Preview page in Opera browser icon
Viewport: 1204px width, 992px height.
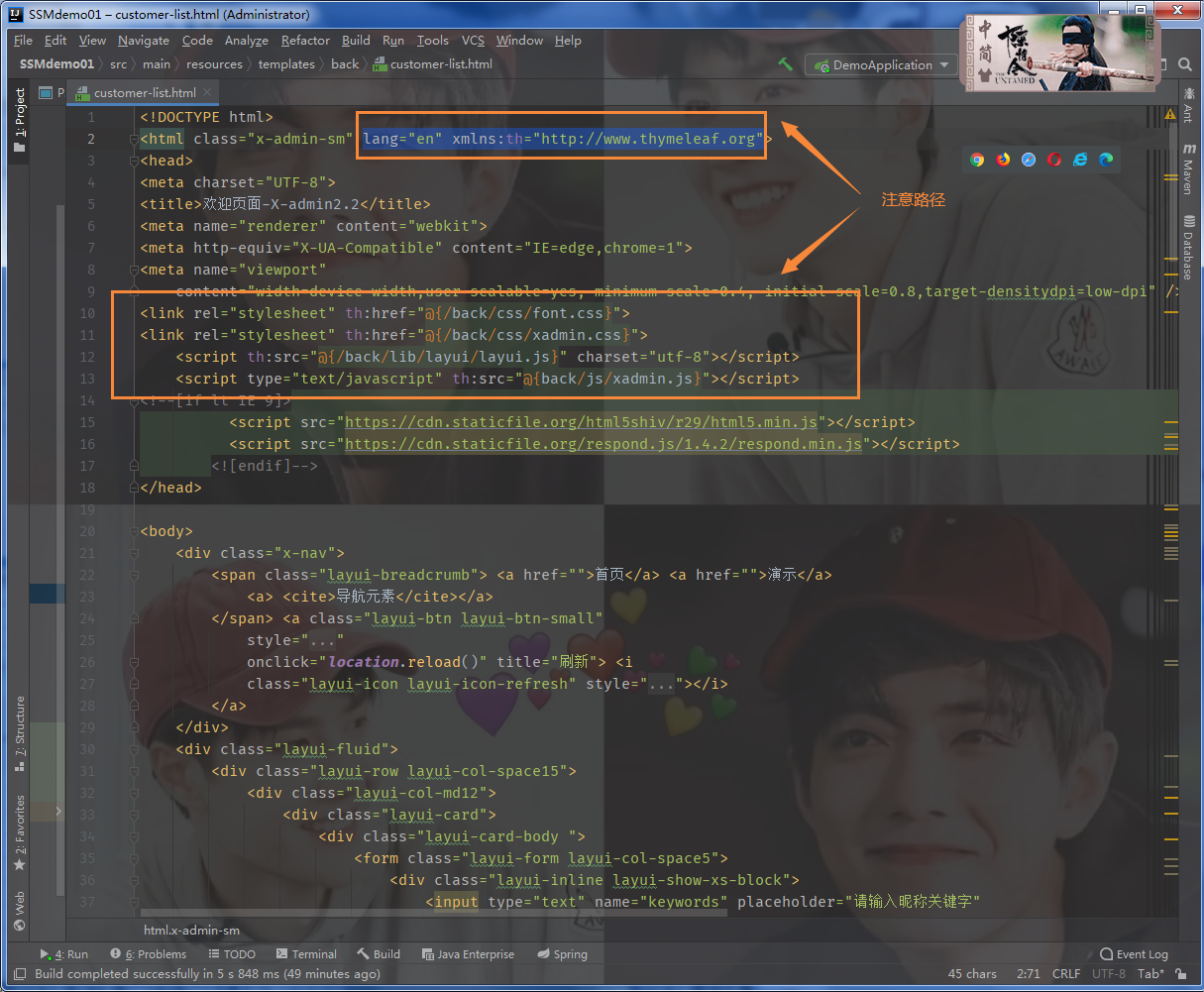point(1054,159)
